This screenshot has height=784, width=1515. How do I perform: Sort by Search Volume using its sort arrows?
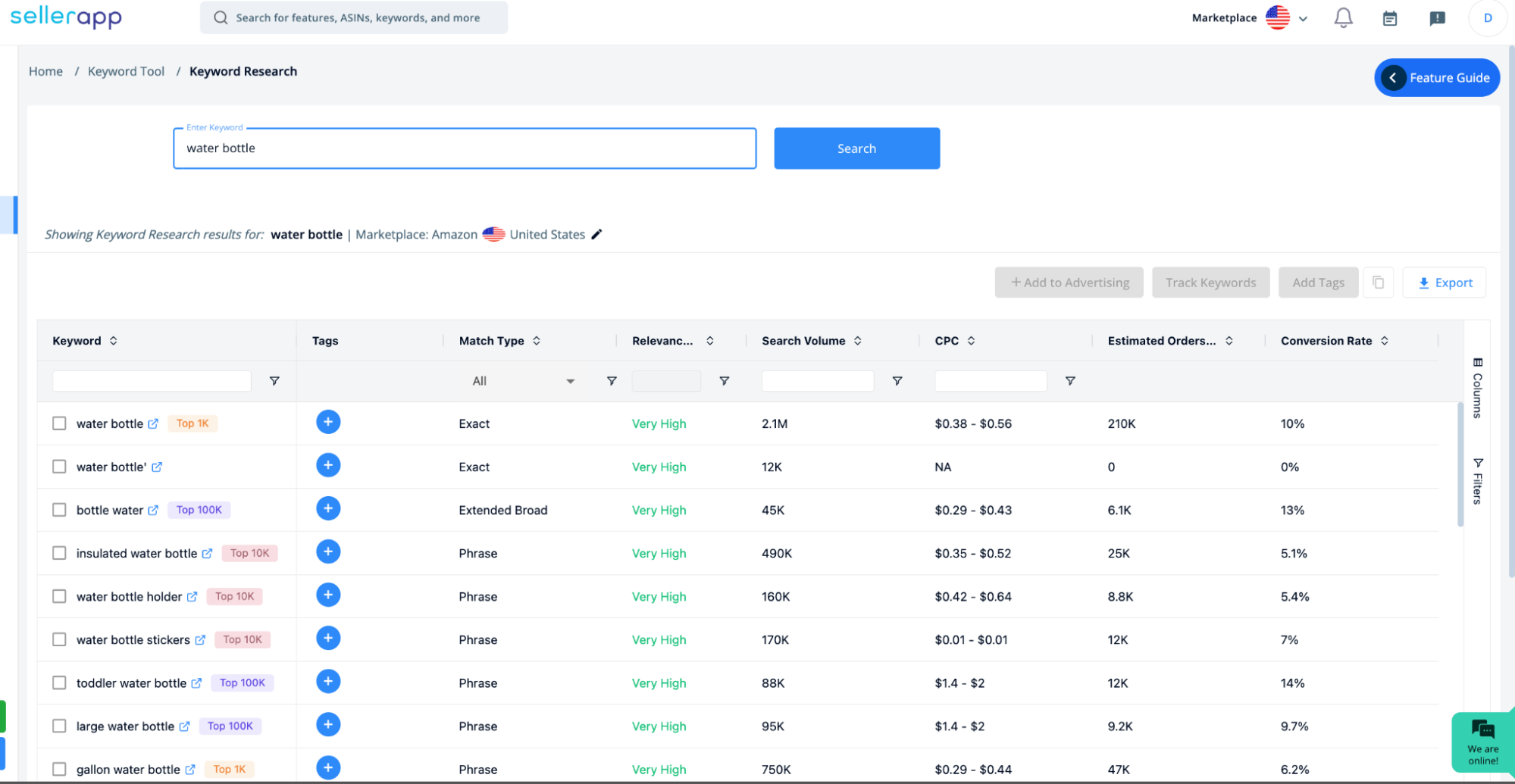[x=857, y=340]
